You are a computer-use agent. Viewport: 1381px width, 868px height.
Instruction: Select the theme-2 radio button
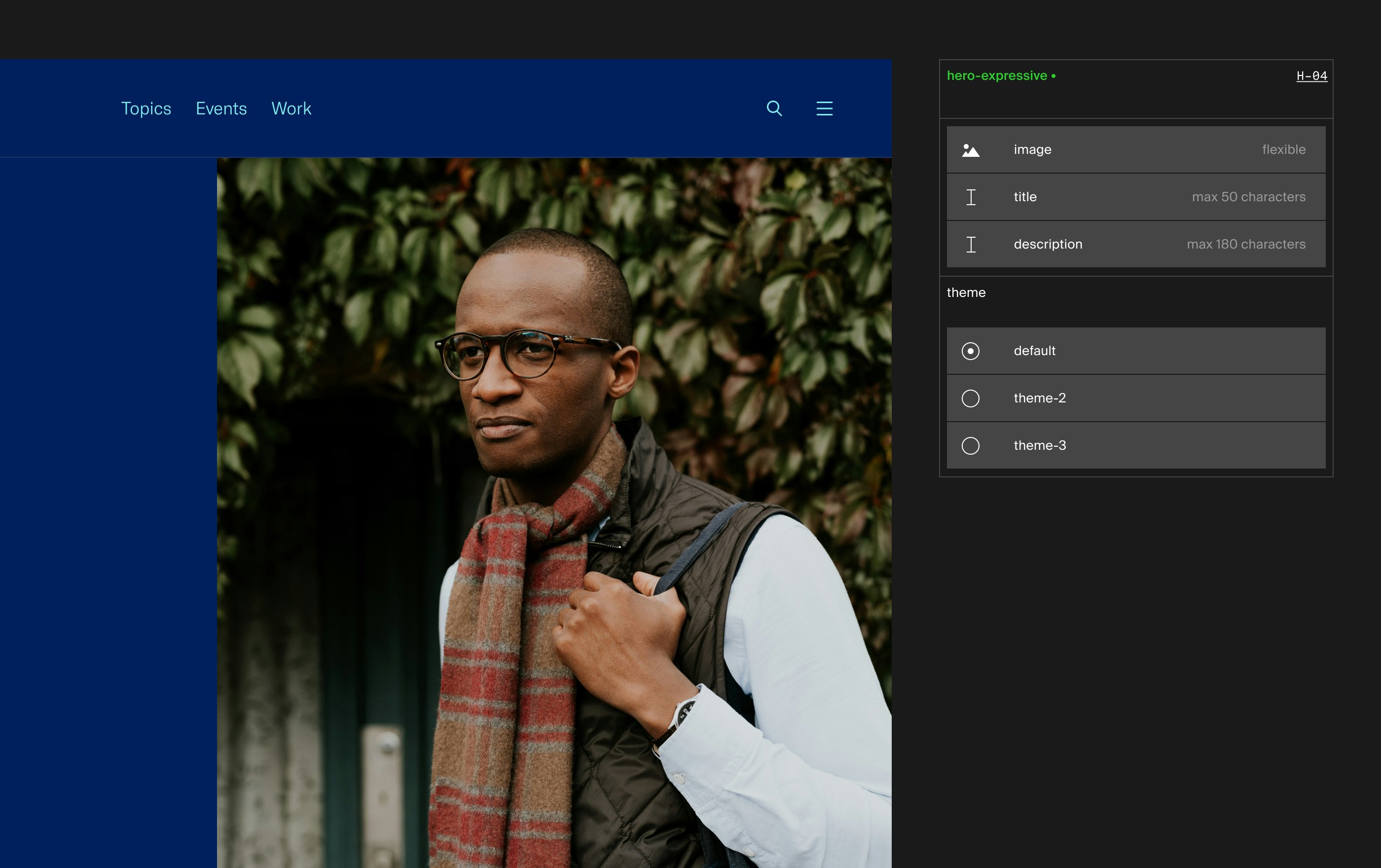(x=970, y=398)
